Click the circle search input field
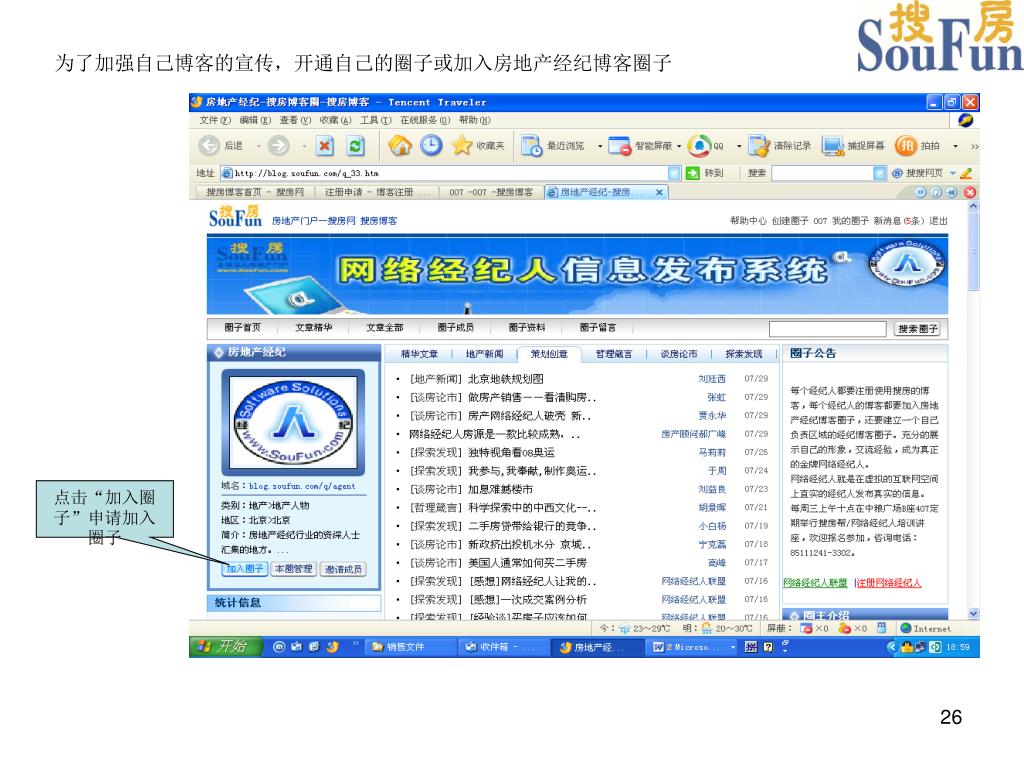This screenshot has width=1024, height=768. point(827,328)
